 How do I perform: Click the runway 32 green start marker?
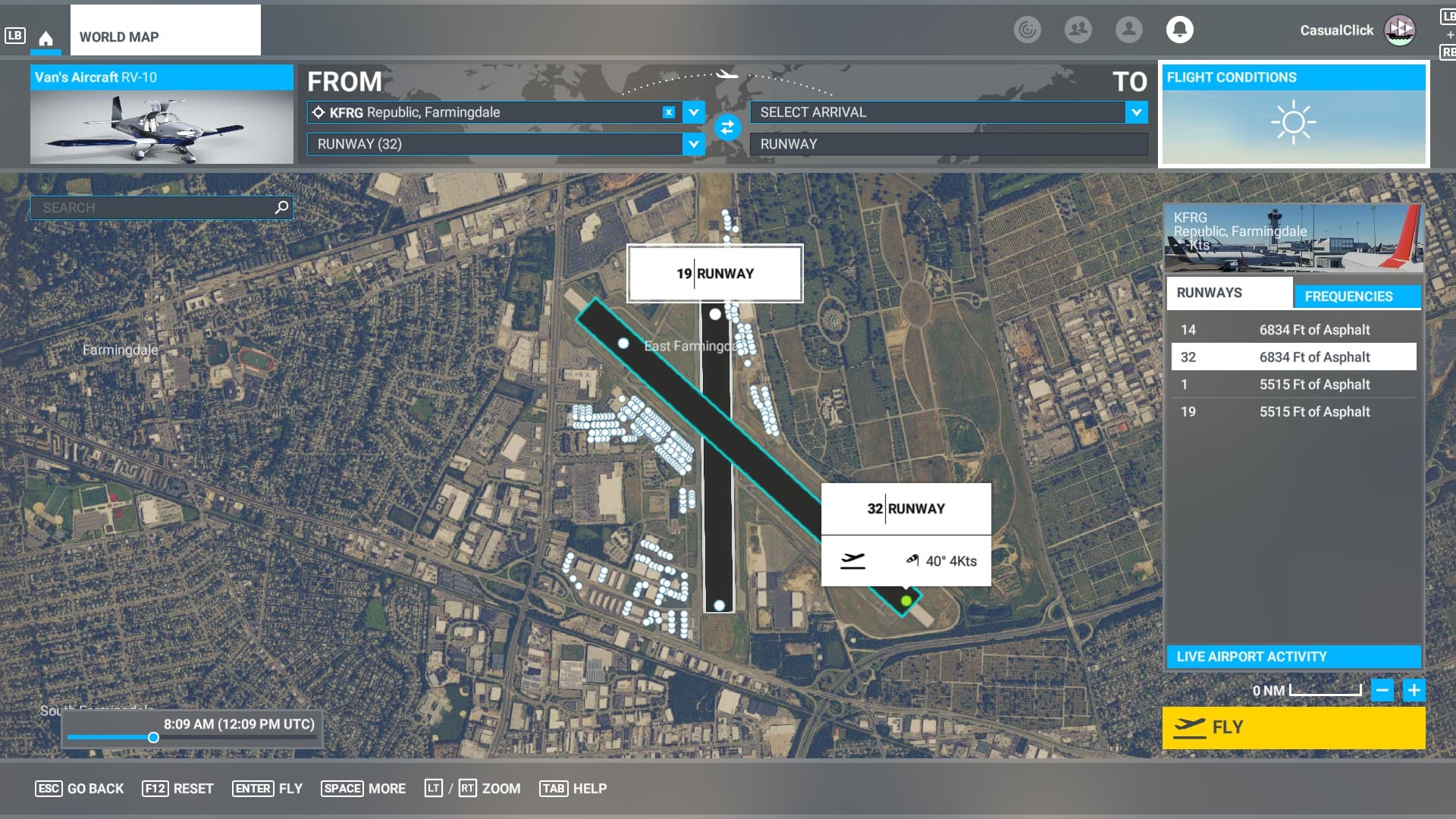(x=905, y=601)
